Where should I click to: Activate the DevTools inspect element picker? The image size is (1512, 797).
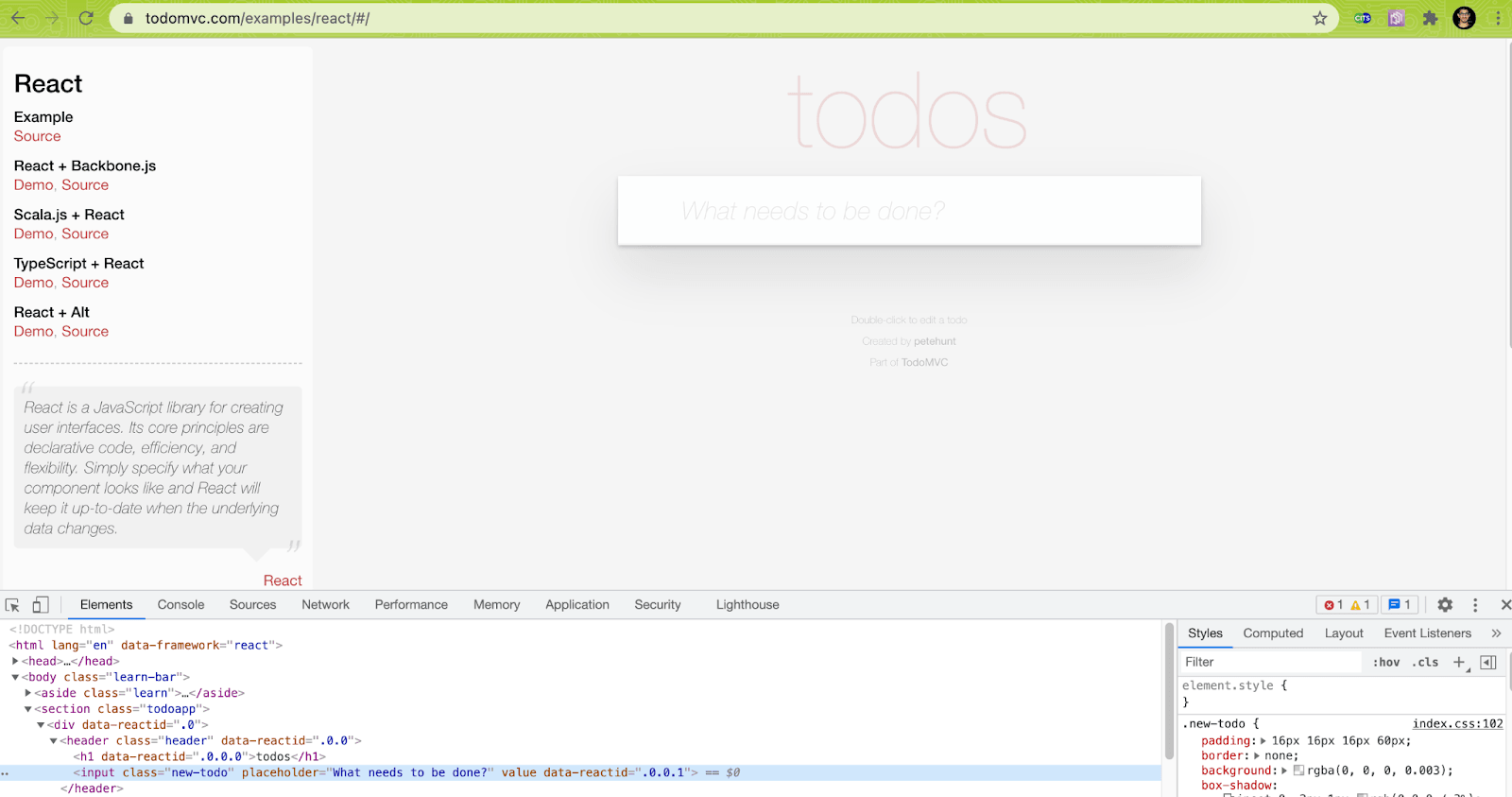12,605
